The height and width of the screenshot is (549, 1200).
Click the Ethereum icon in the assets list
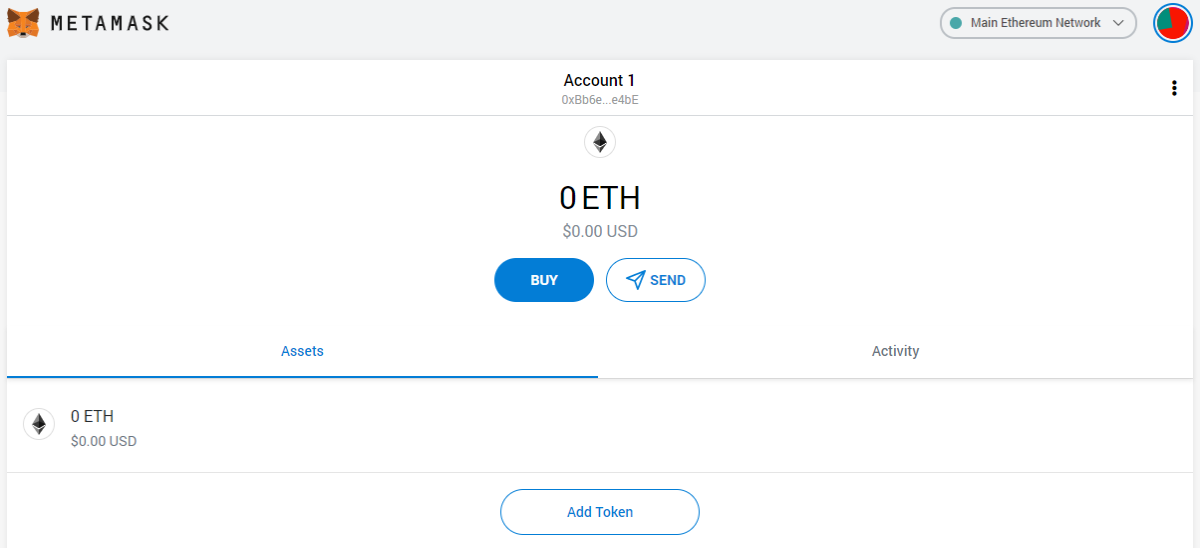pyautogui.click(x=39, y=425)
